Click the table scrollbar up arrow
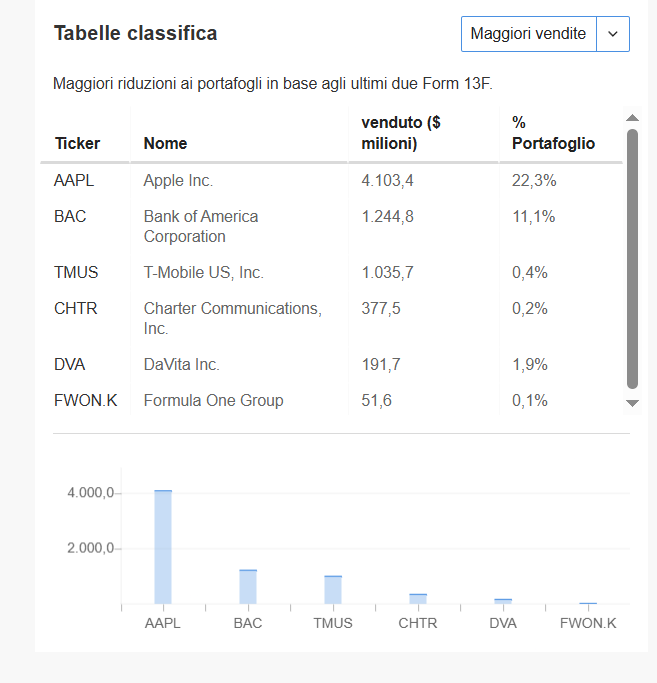Image resolution: width=657 pixels, height=683 pixels. coord(632,118)
